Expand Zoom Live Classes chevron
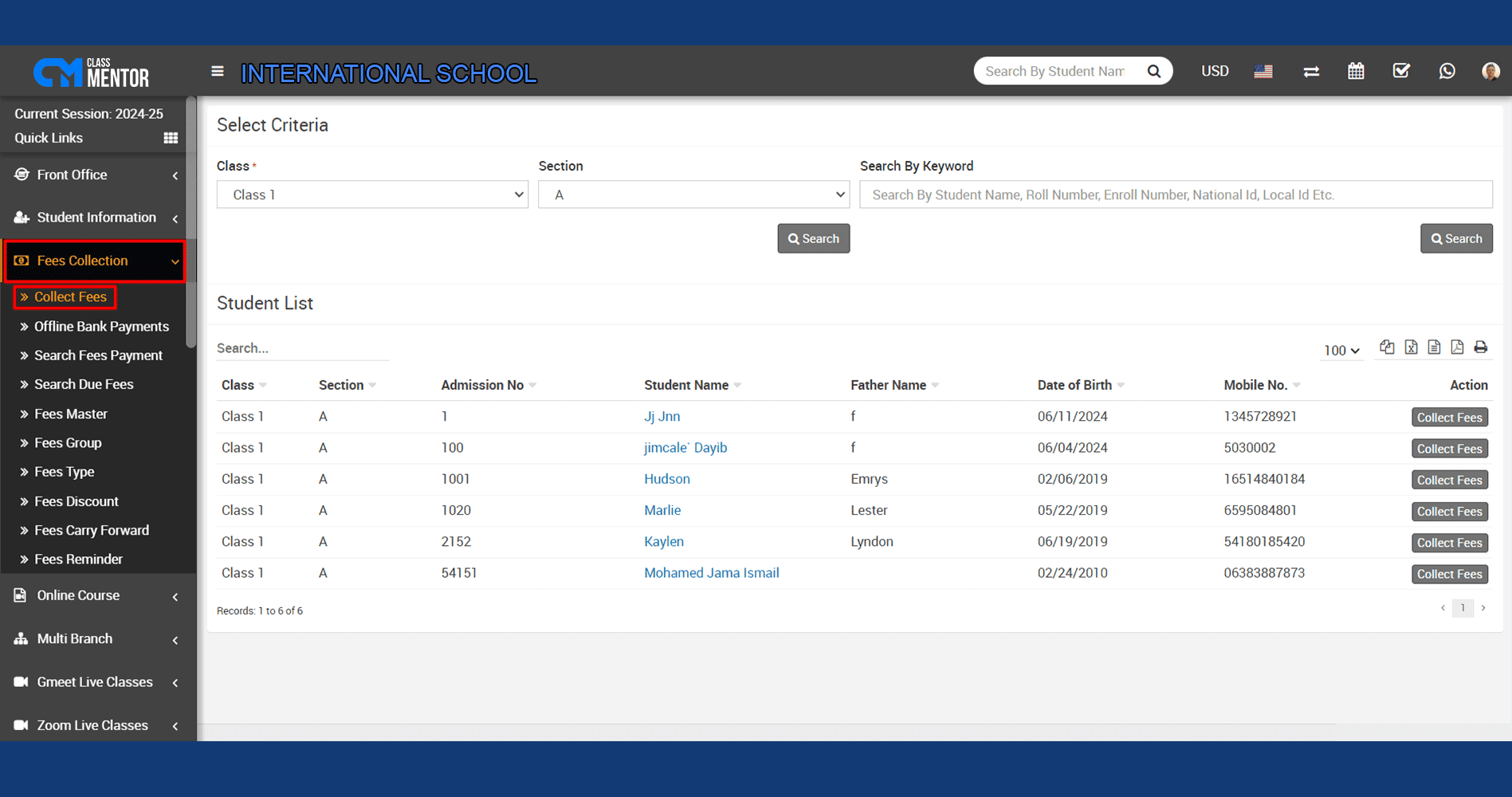Viewport: 1512px width, 797px height. 175,726
